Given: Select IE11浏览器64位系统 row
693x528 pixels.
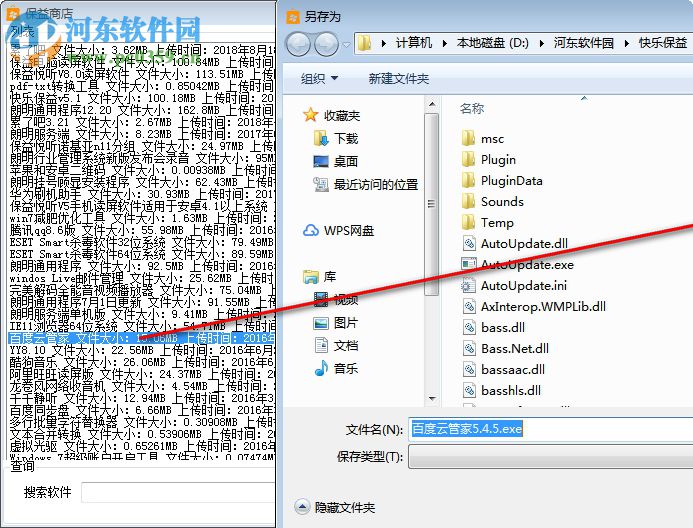Looking at the screenshot, I should coord(141,326).
